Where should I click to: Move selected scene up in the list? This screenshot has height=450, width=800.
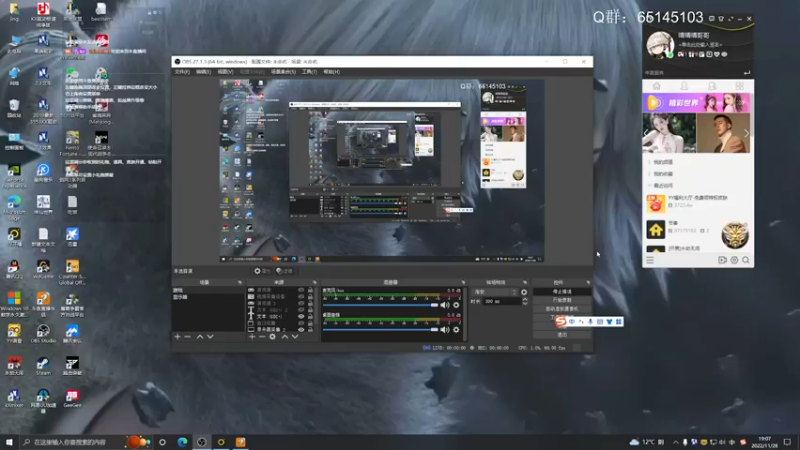pos(200,337)
